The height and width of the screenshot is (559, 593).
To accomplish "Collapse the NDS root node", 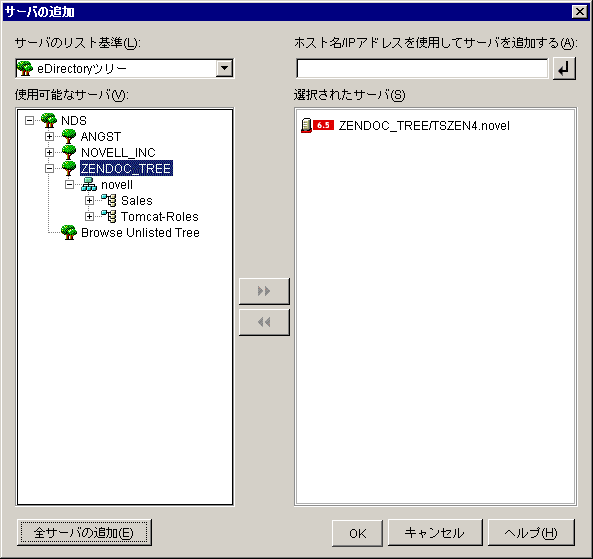I will coord(29,120).
